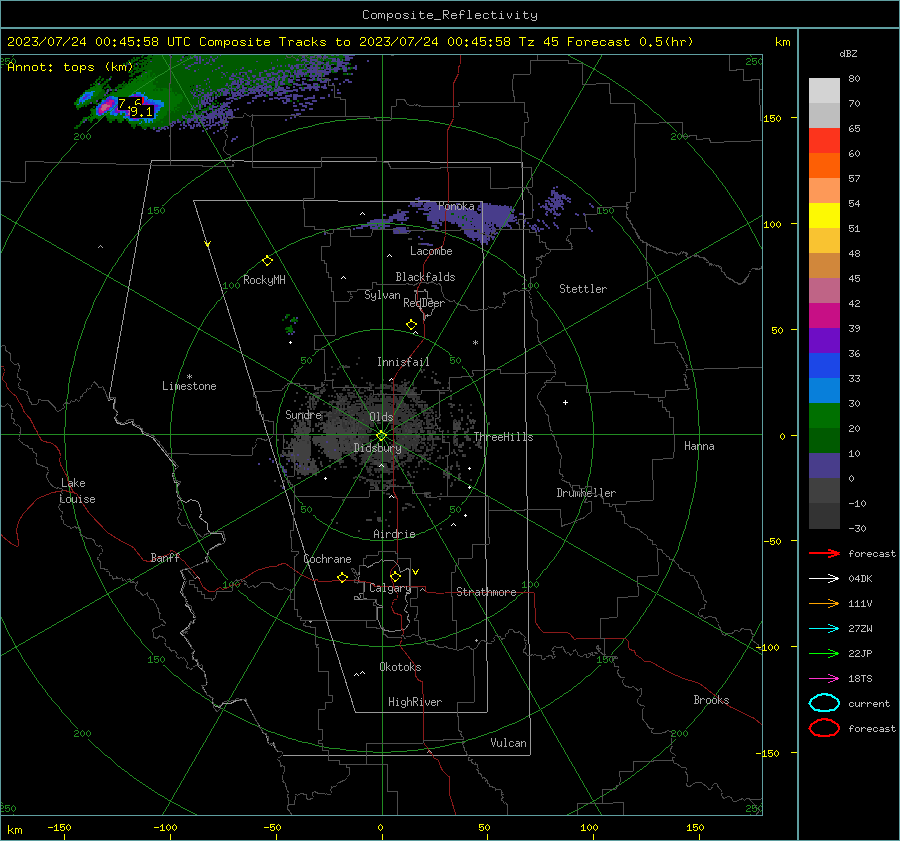900x841 pixels.
Task: Click the magenta 18TS track arrow
Action: click(824, 679)
